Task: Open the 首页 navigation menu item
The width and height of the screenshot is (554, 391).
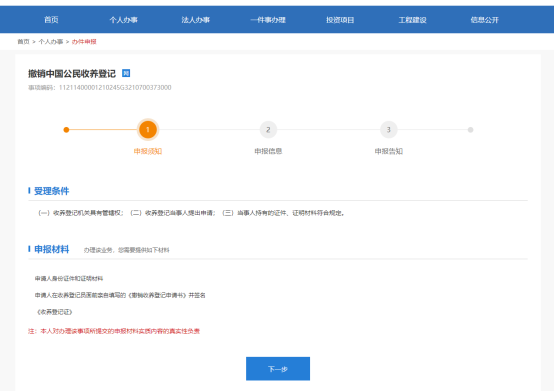Action: pos(51,20)
